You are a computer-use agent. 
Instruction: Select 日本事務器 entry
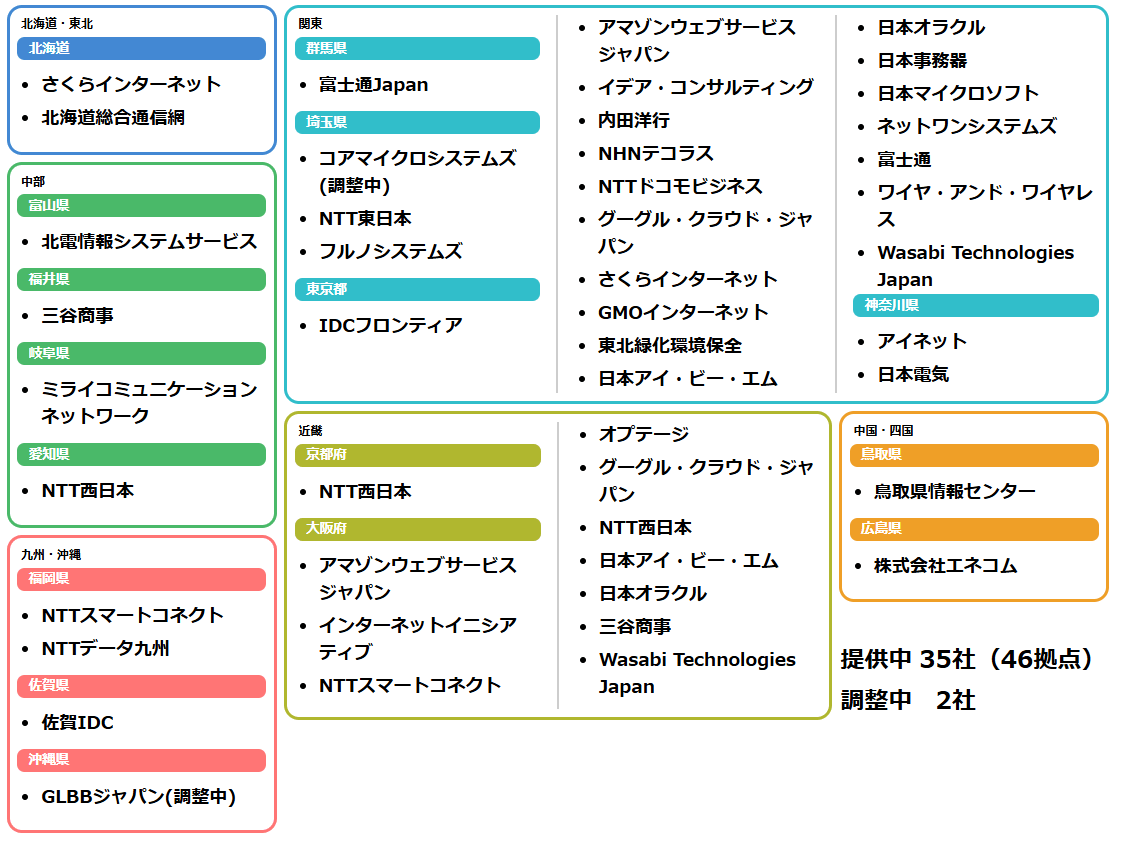922,61
